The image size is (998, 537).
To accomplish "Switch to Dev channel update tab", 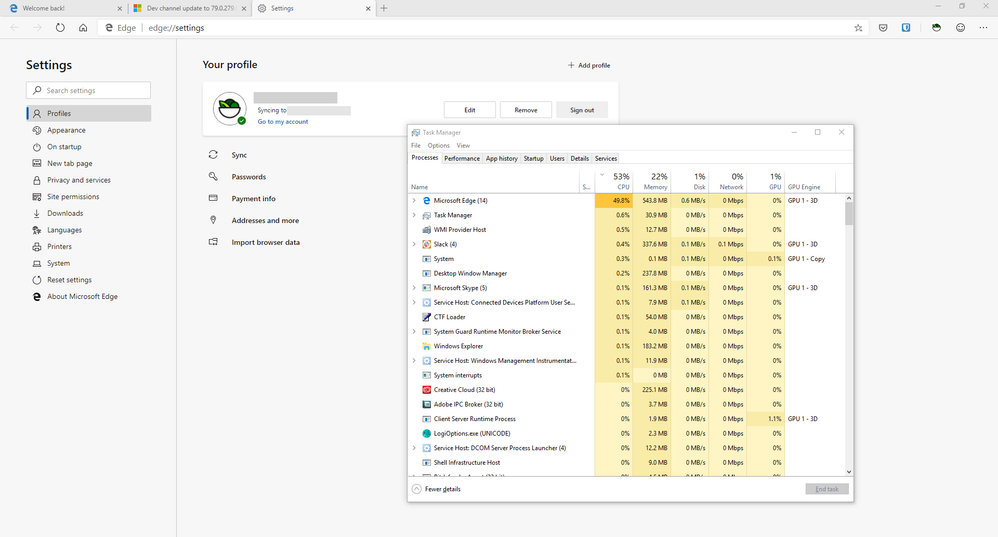I will pos(190,8).
